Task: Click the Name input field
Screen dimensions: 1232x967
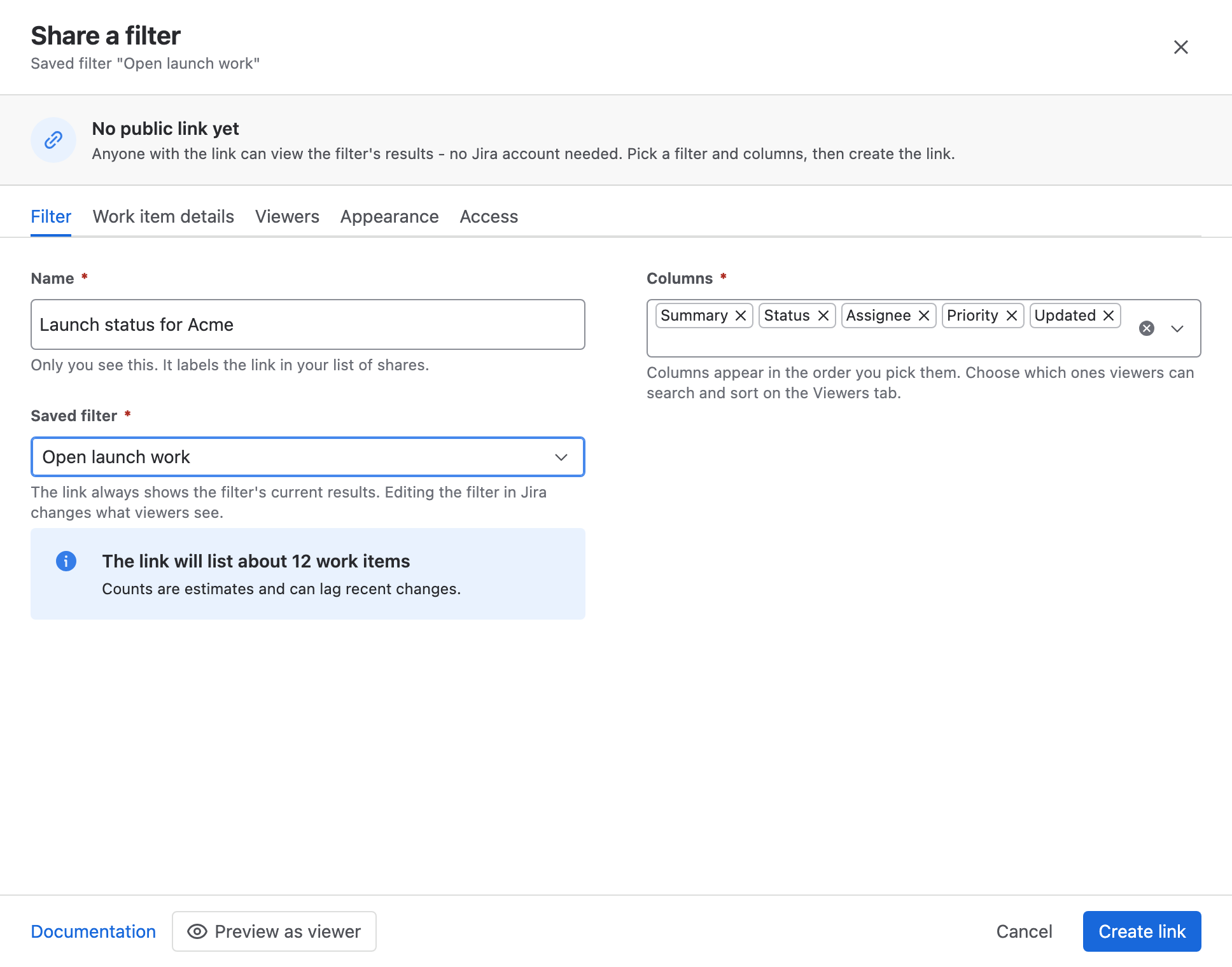Action: (308, 324)
